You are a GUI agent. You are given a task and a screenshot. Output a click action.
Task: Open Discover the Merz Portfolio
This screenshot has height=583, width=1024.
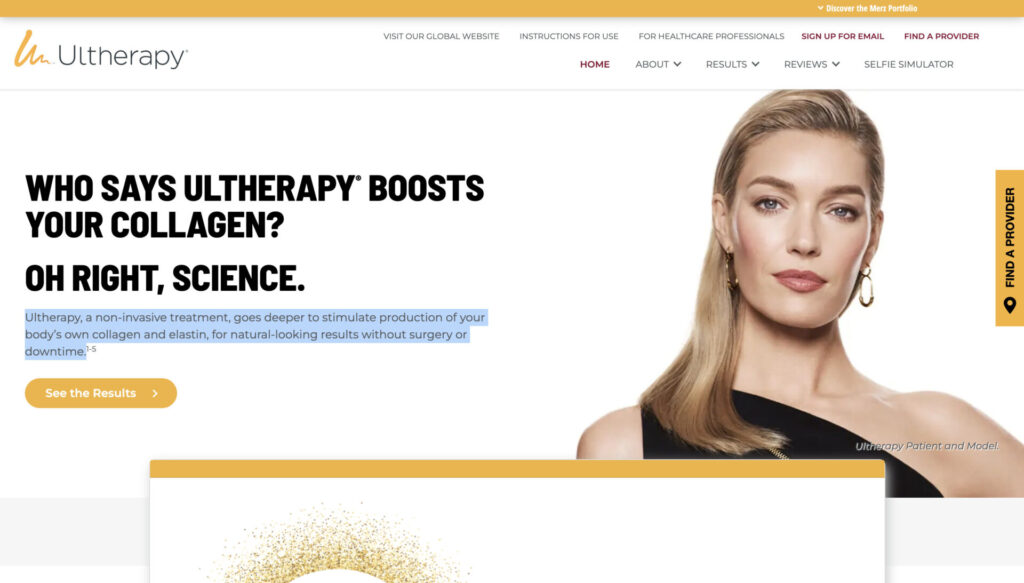point(867,8)
